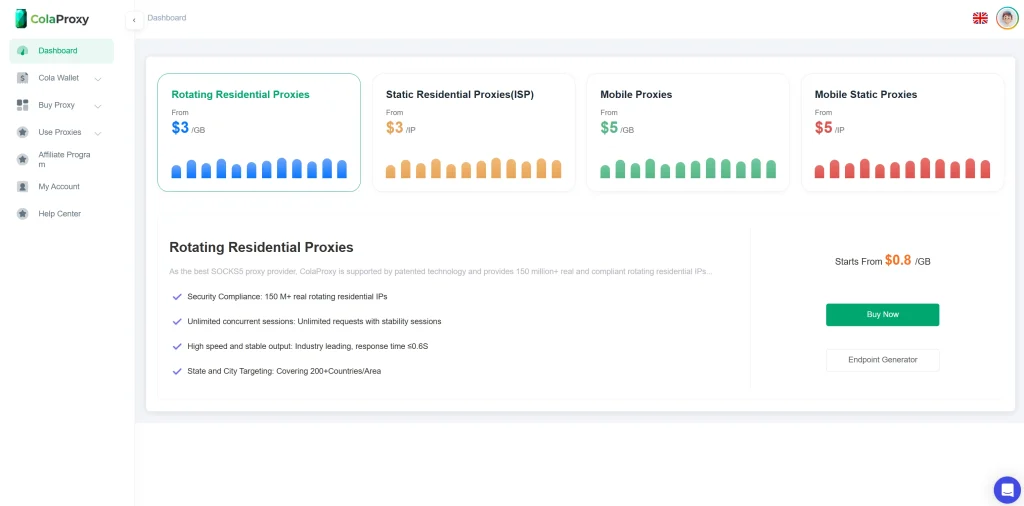
Task: Click the green Buy Now button
Action: (x=882, y=315)
